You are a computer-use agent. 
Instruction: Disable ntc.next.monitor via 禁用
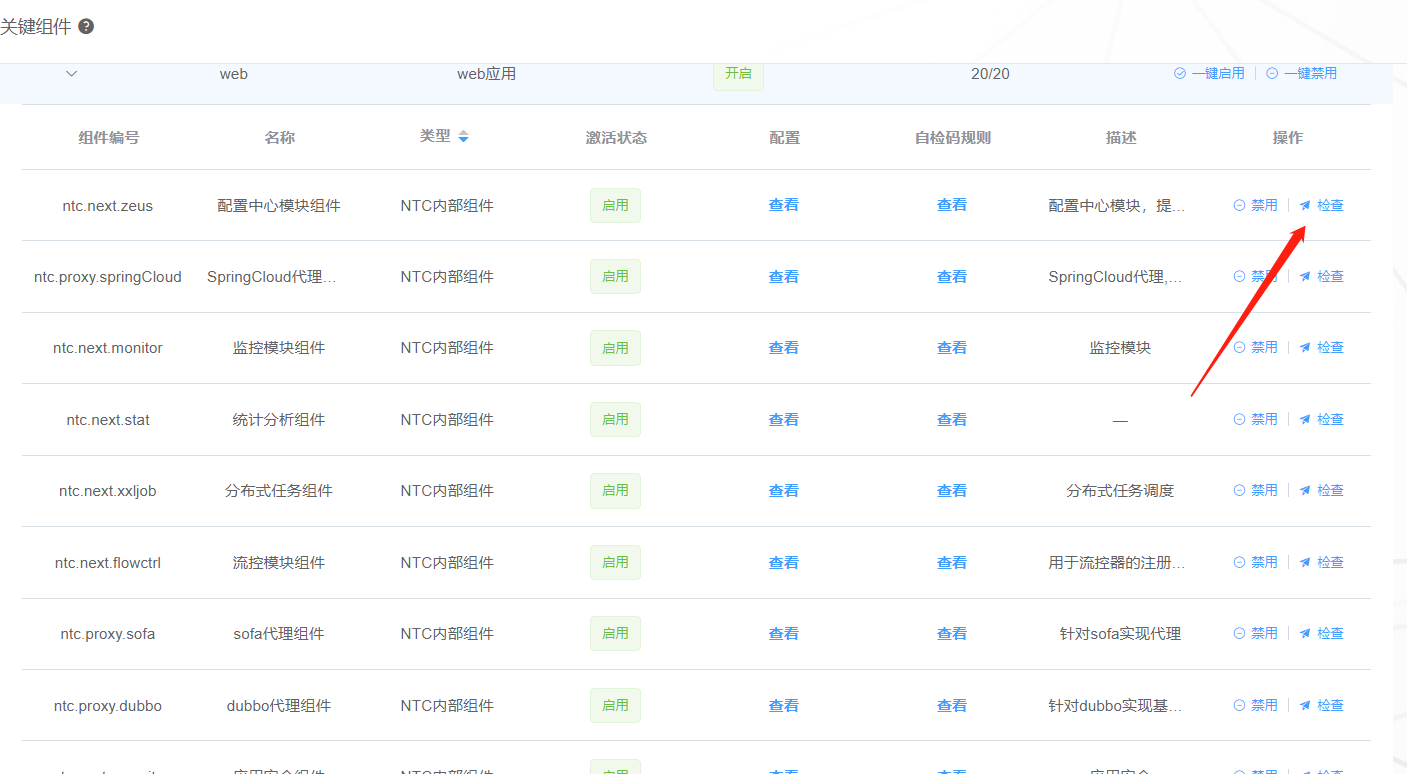pyautogui.click(x=1255, y=347)
